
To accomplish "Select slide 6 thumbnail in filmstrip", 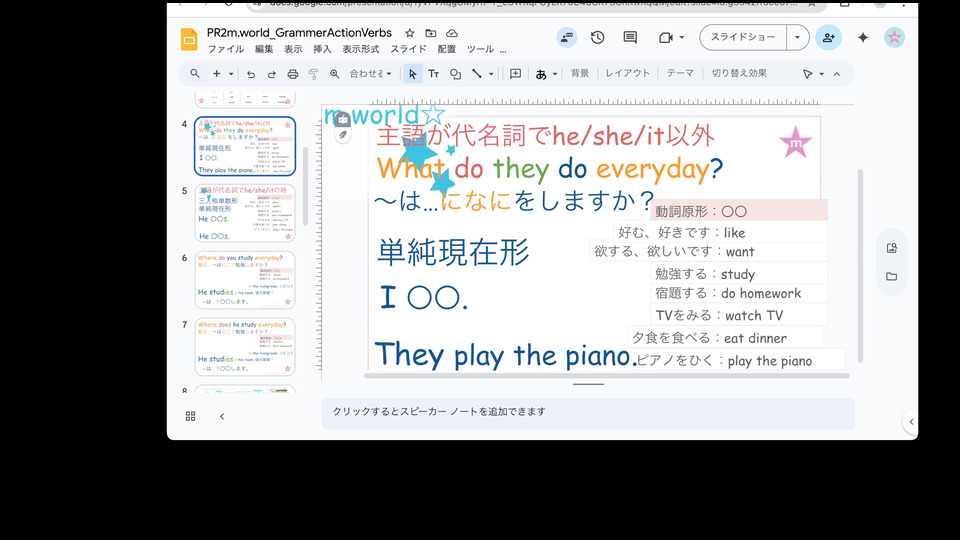I will coord(245,280).
